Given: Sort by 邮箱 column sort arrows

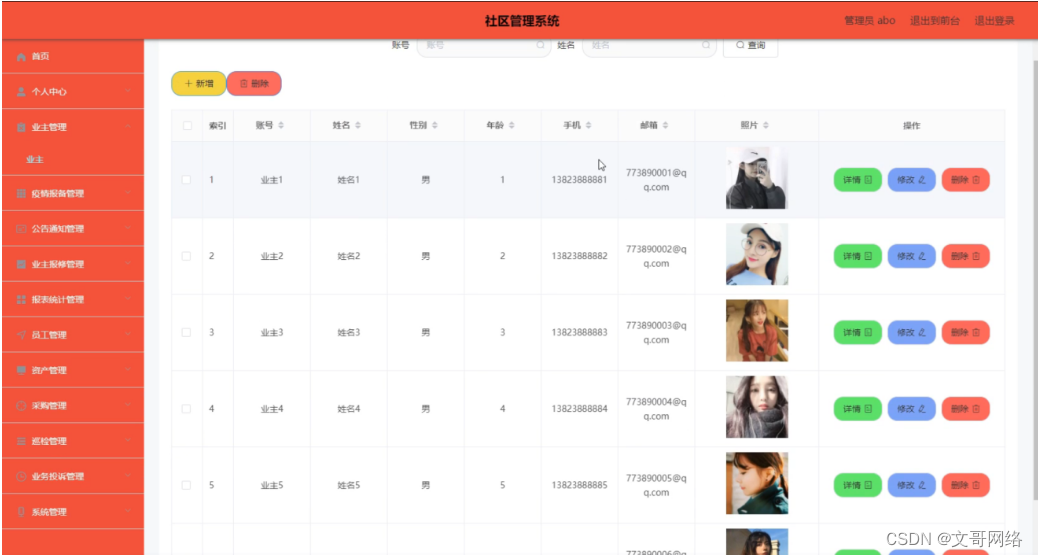Looking at the screenshot, I should click(x=665, y=125).
